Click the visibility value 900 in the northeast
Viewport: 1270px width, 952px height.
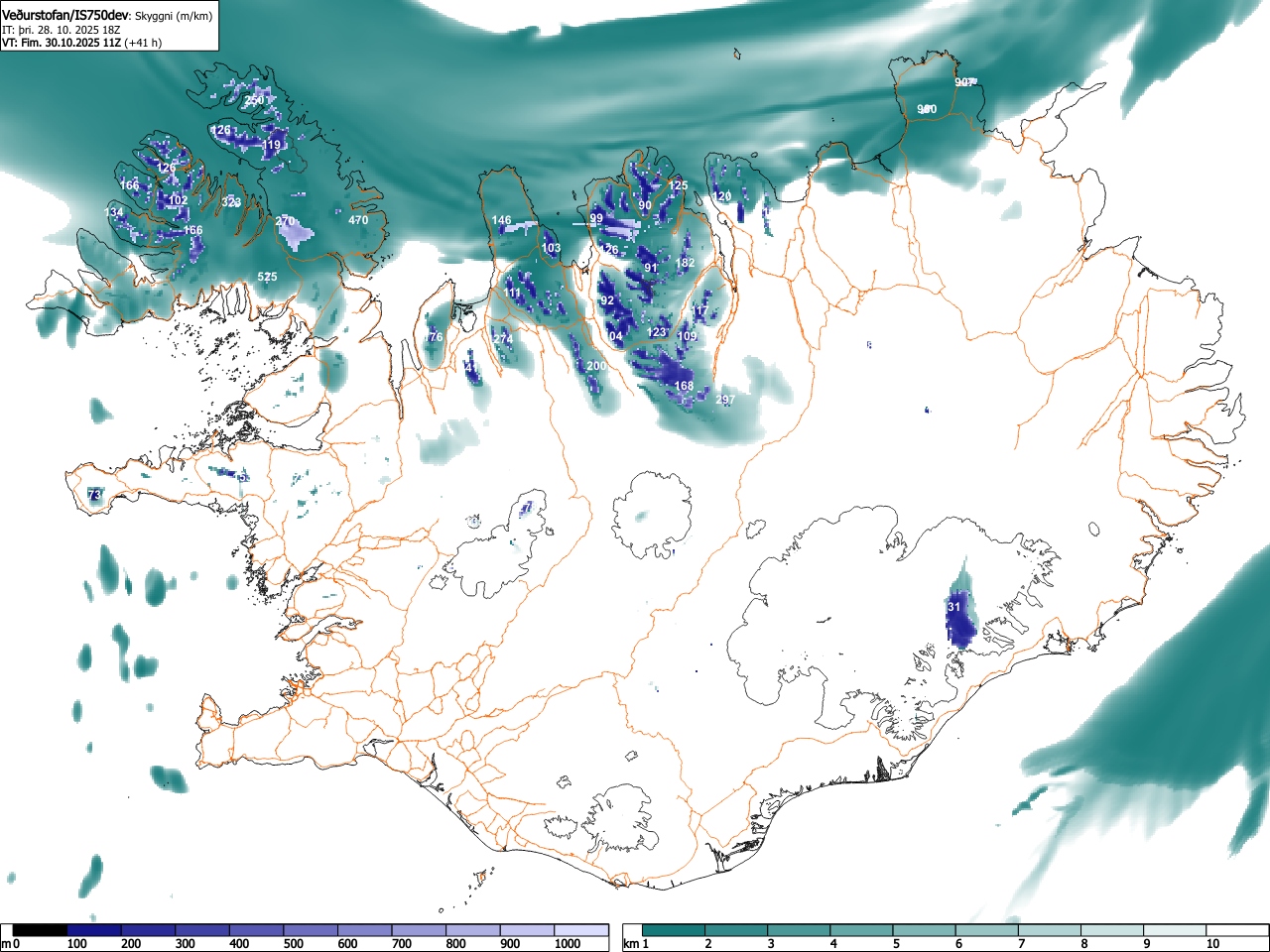[x=927, y=109]
